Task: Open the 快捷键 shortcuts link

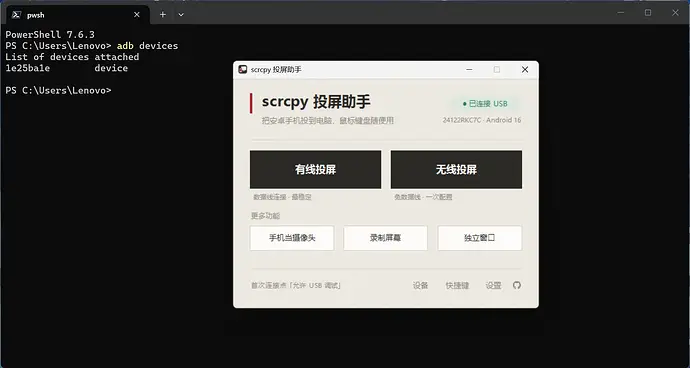Action: pos(457,285)
